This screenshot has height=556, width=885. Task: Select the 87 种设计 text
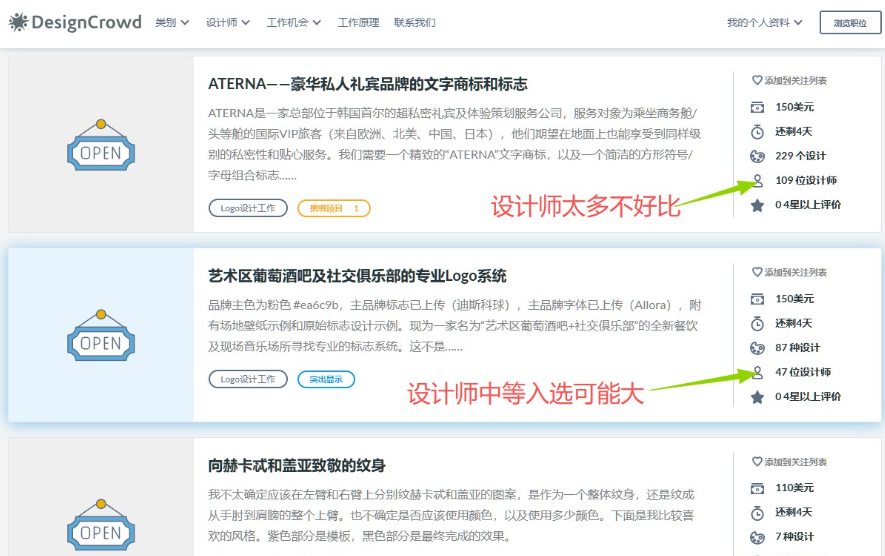coord(798,348)
